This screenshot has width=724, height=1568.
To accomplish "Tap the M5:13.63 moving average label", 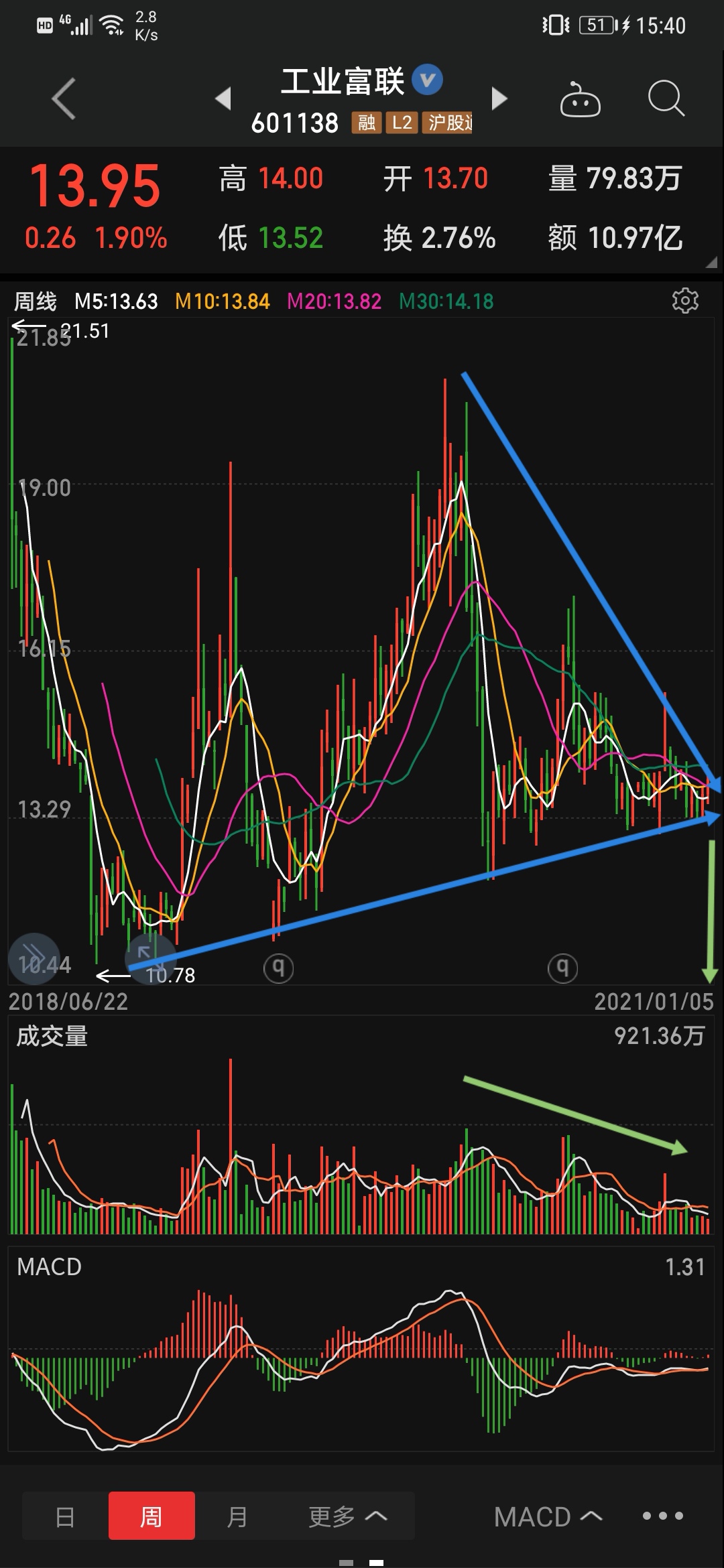I will 117,302.
